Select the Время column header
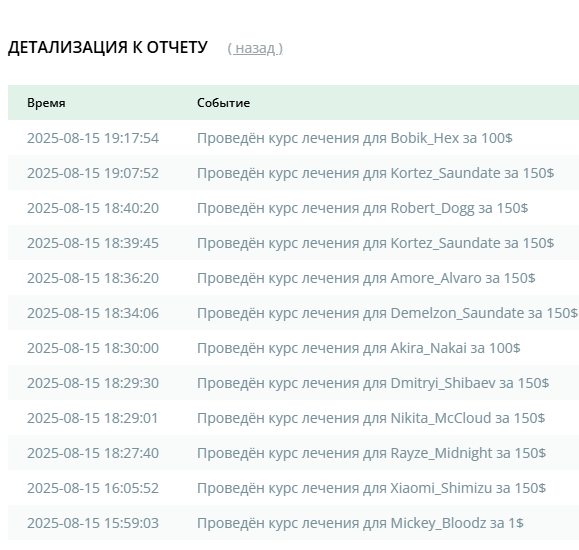 click(x=46, y=103)
